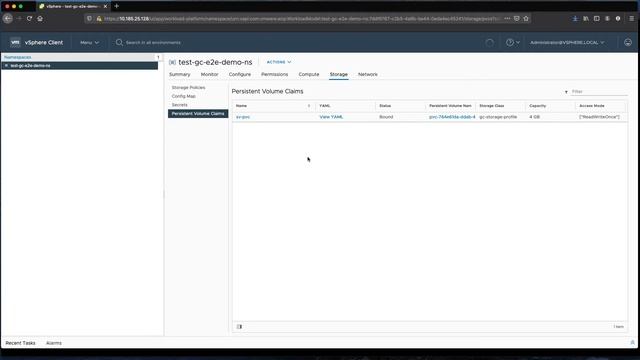The width and height of the screenshot is (640, 360).
Task: Switch to the Monitor tab
Action: pyautogui.click(x=209, y=74)
